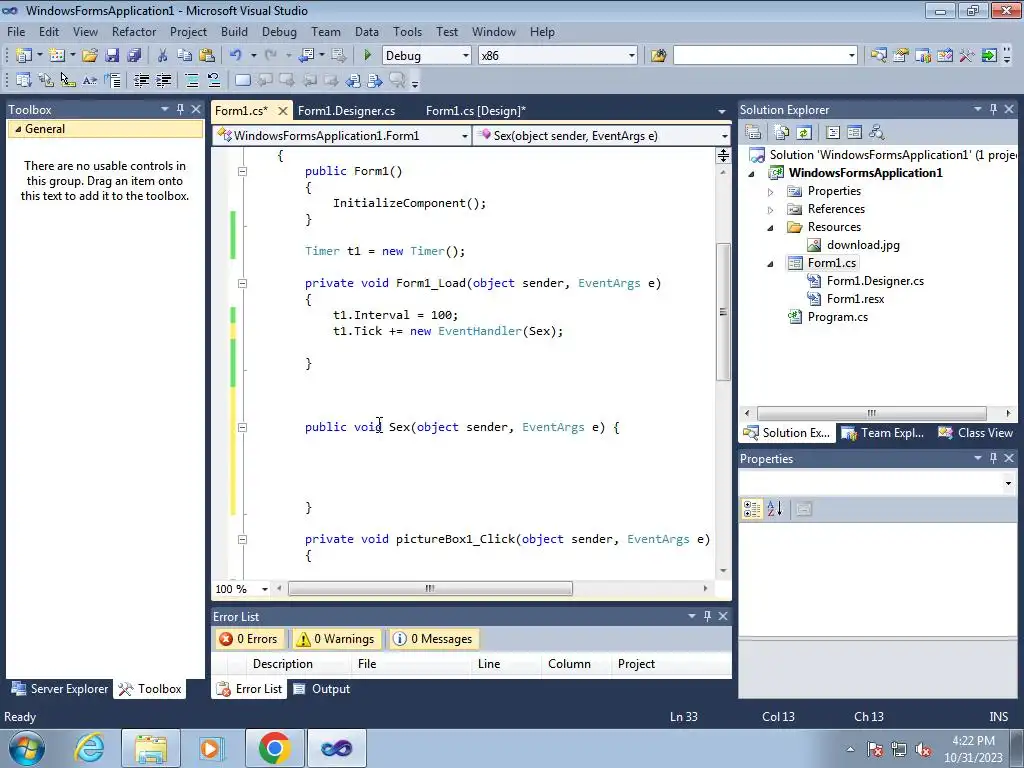Sort properties alphabetically with the A-Z icon
Image resolution: width=1024 pixels, height=768 pixels.
[775, 509]
